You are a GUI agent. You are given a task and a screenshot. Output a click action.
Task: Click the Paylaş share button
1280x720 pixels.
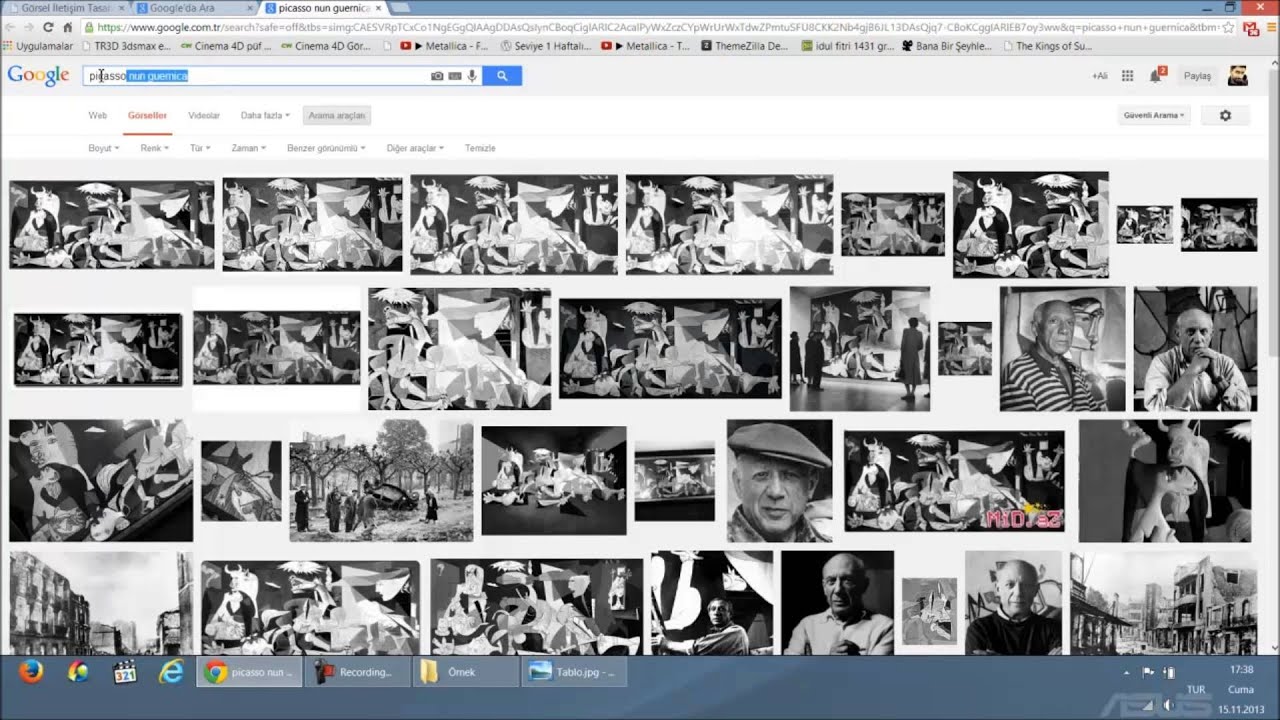[1197, 76]
